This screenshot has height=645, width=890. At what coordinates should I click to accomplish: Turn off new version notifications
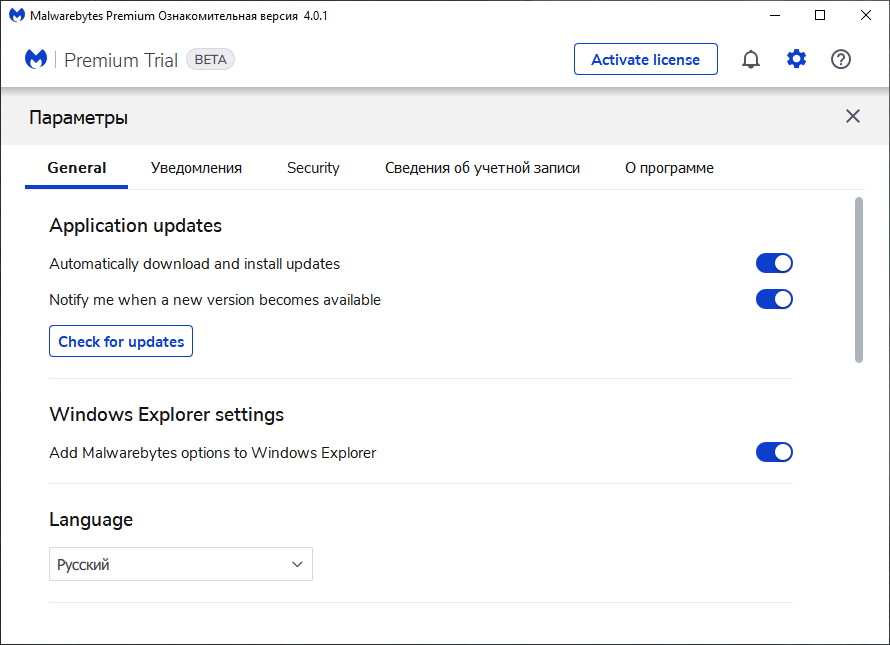pyautogui.click(x=774, y=299)
